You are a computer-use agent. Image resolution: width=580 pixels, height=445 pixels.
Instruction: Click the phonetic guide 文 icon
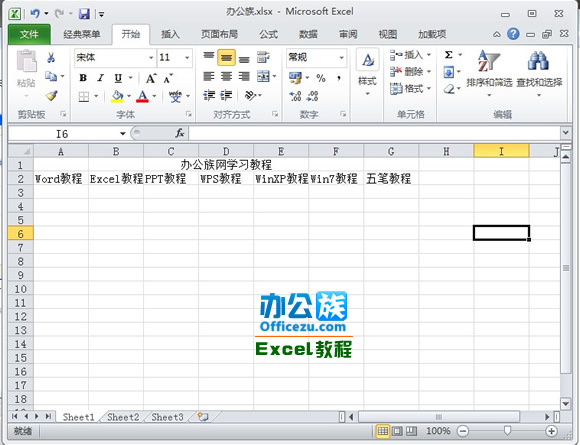175,97
